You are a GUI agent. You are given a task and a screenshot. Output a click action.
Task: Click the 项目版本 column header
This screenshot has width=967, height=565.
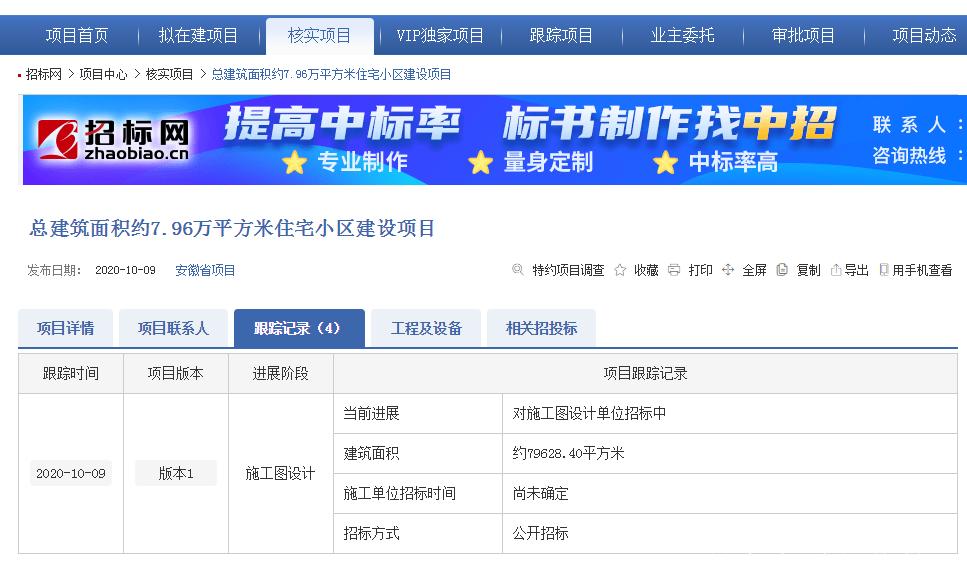click(x=176, y=373)
